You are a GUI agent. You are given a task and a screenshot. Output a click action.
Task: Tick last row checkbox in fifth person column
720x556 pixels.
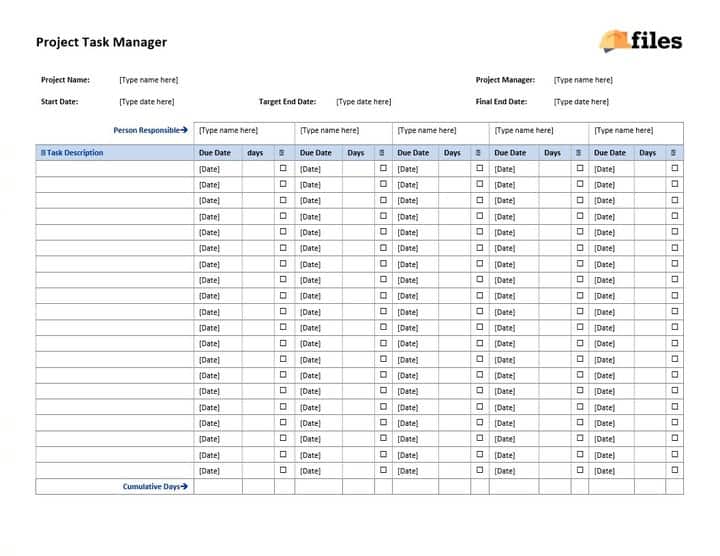coord(675,470)
